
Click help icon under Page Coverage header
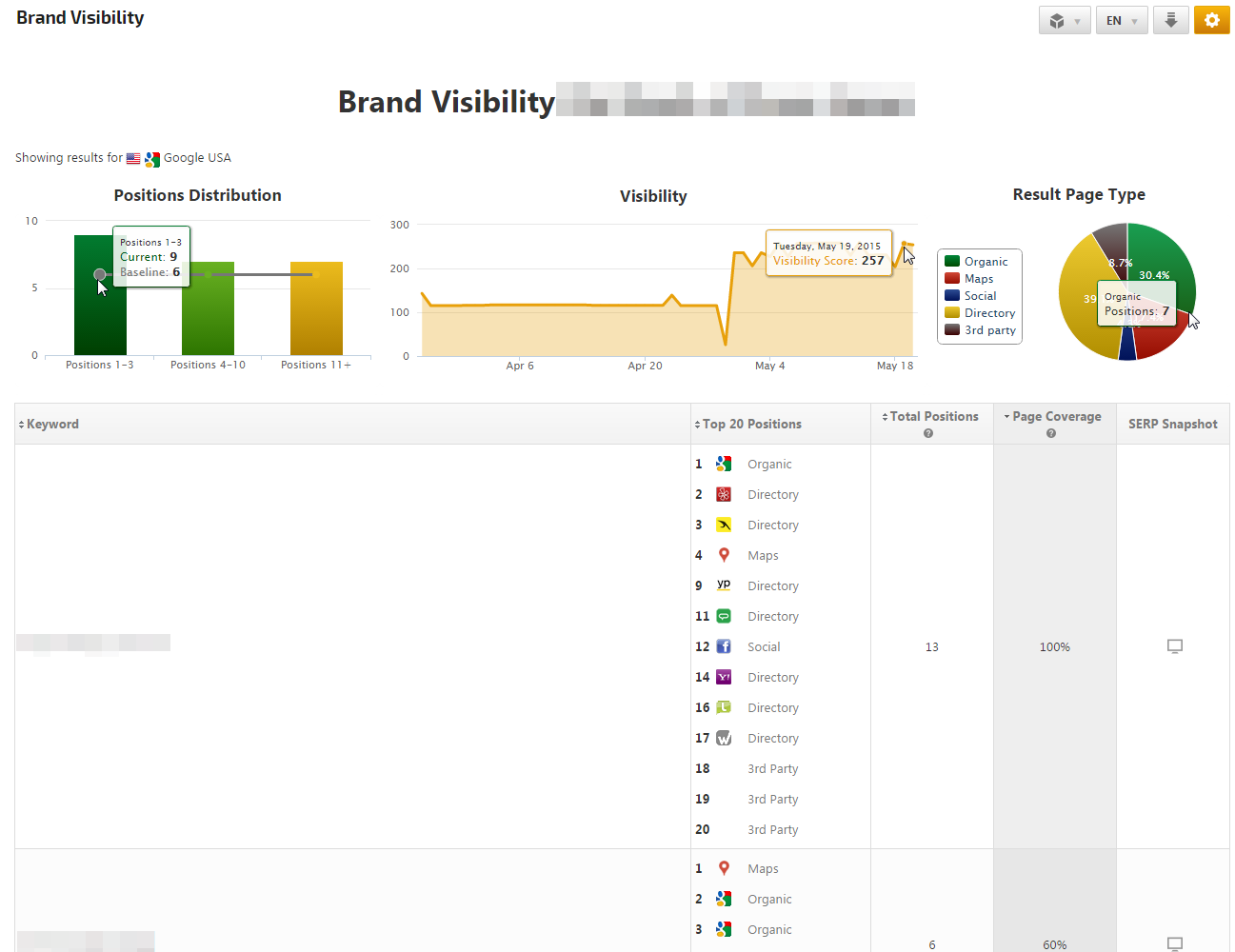[x=1050, y=433]
